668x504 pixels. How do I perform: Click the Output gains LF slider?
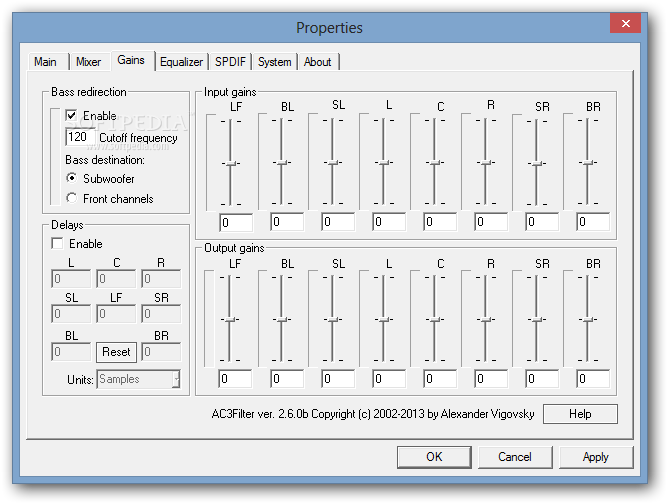coord(230,320)
